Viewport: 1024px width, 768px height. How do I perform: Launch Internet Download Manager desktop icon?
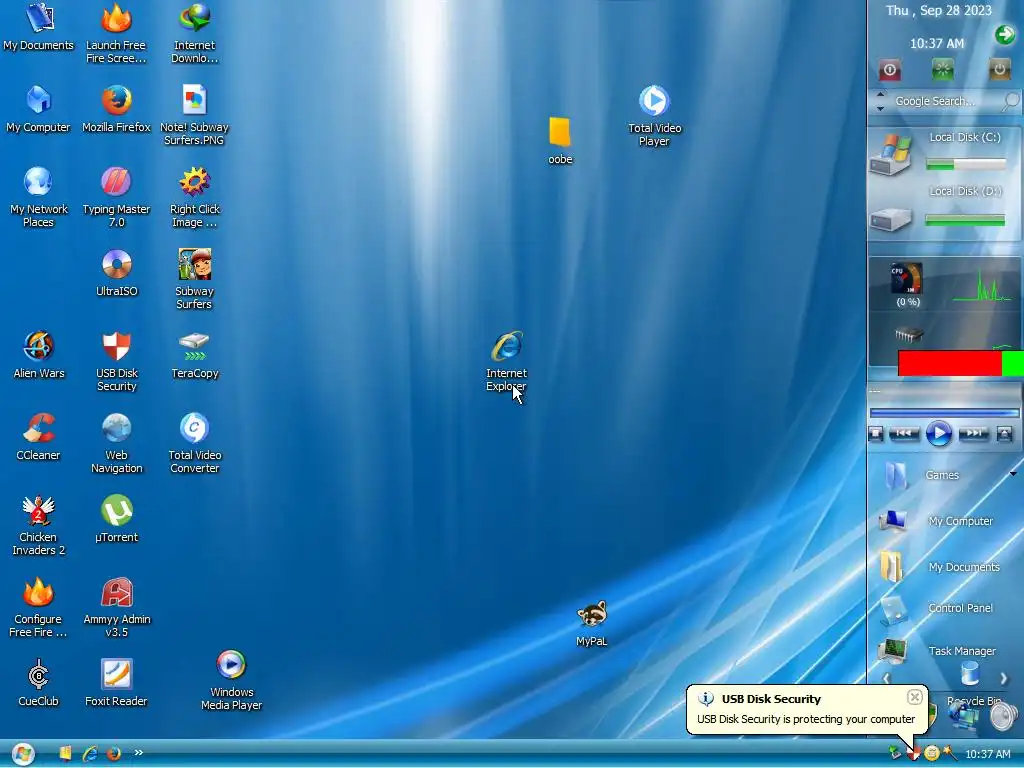pyautogui.click(x=195, y=33)
